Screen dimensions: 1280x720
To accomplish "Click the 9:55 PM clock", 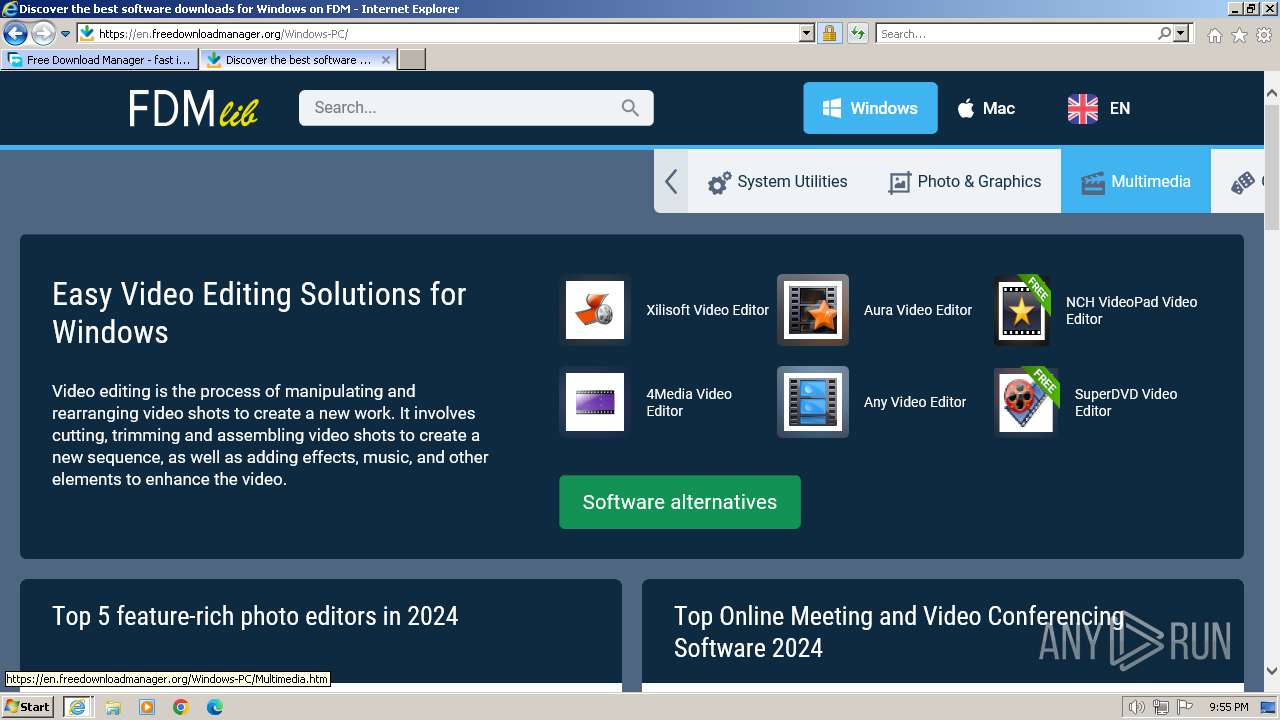I will point(1229,707).
